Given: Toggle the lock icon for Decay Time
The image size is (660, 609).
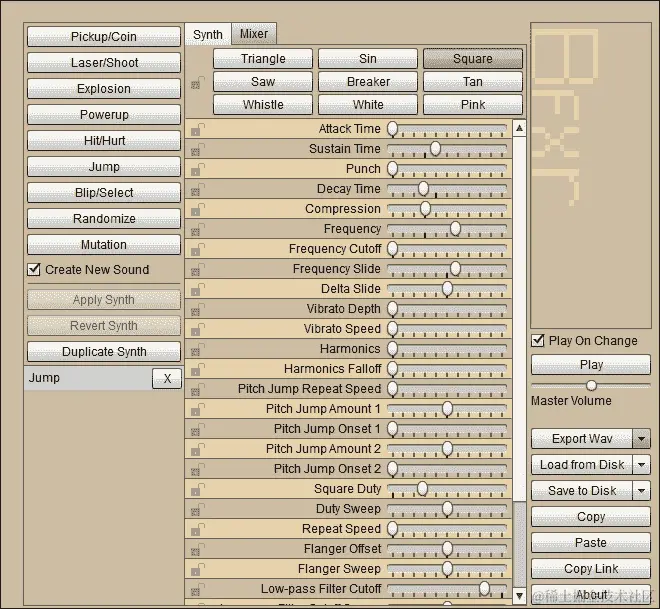Looking at the screenshot, I should [x=197, y=189].
